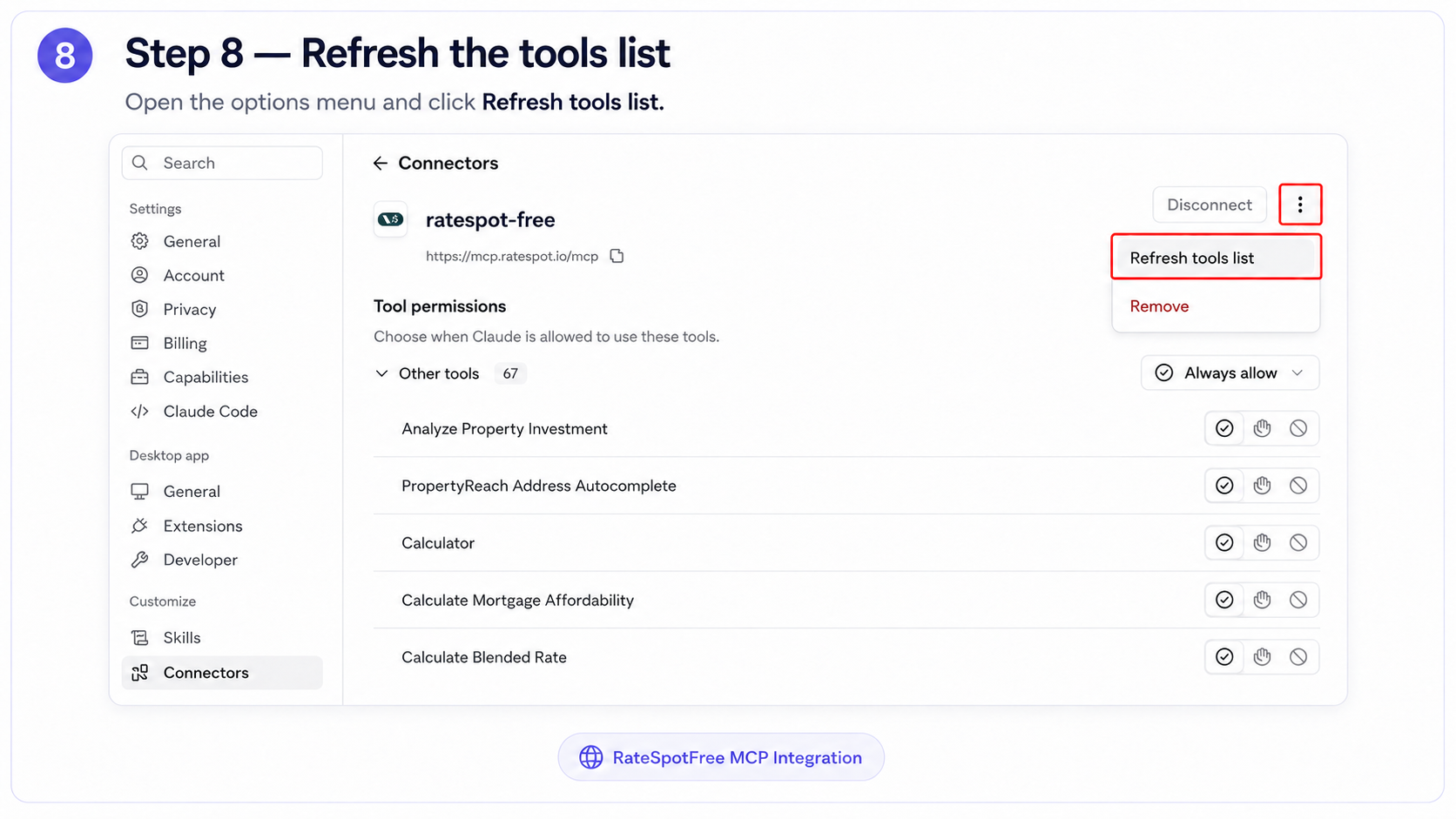Open the Extensions page
1456x819 pixels.
pyautogui.click(x=202, y=526)
